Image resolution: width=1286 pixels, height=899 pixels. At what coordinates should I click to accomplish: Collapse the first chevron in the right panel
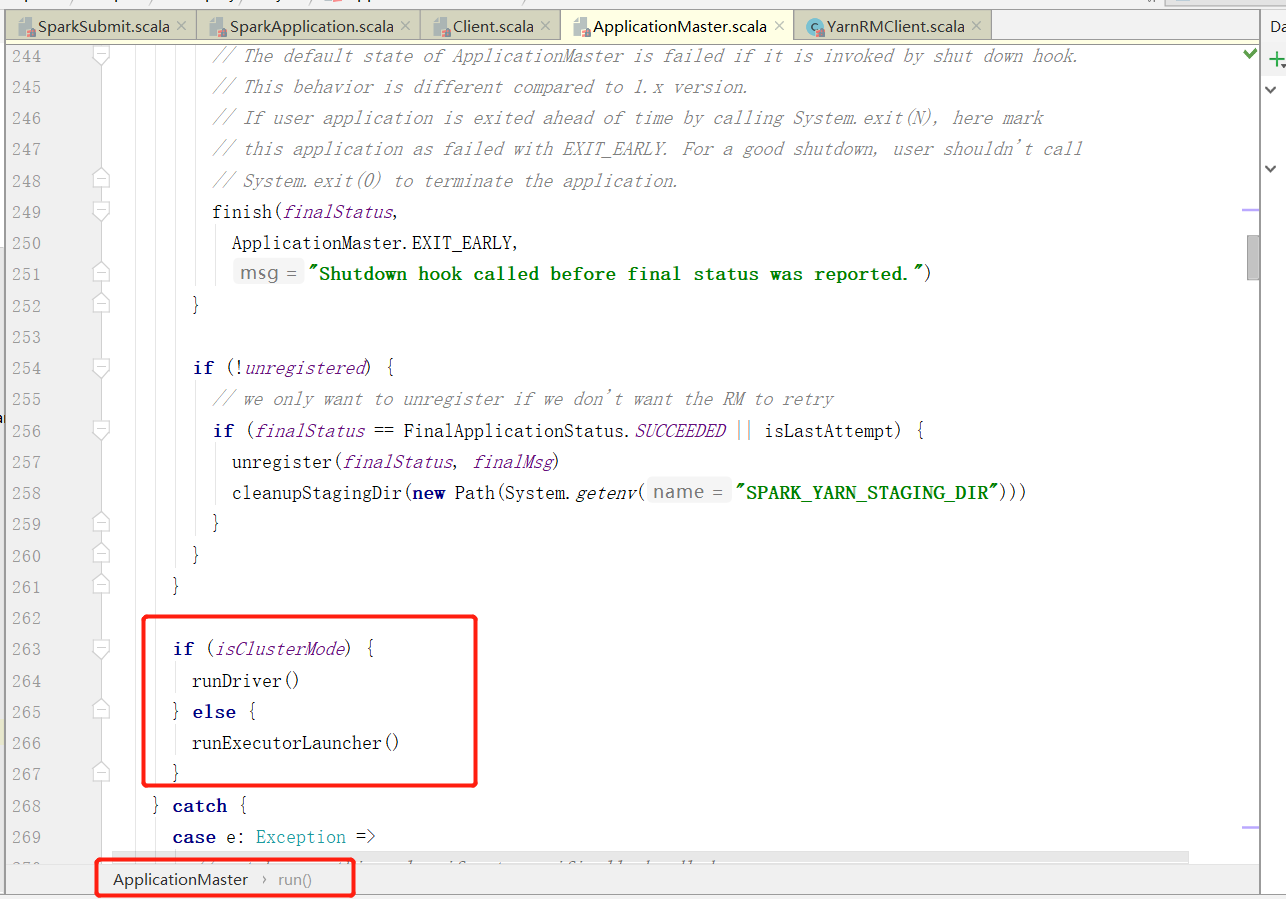1271,90
